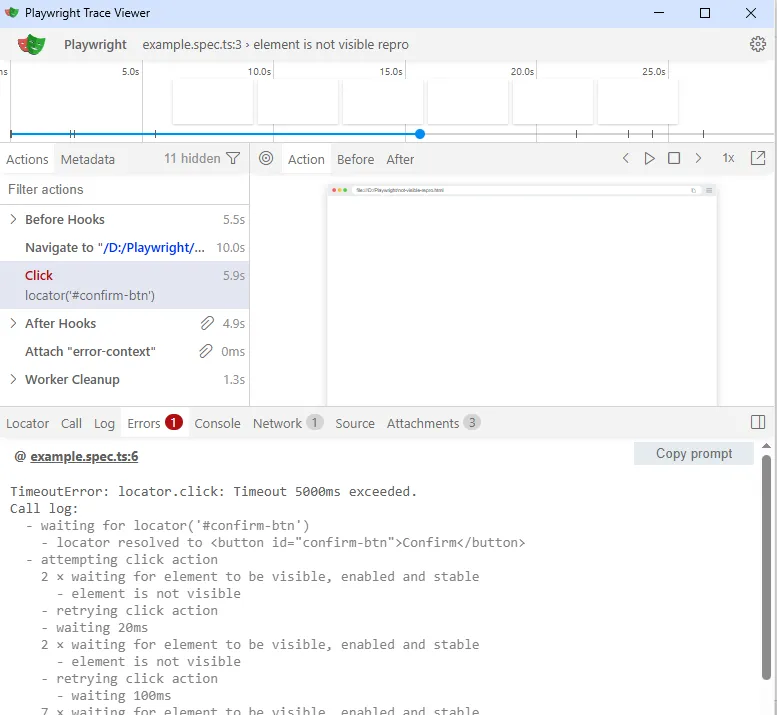
Task: Stop the trace playback
Action: 673,158
